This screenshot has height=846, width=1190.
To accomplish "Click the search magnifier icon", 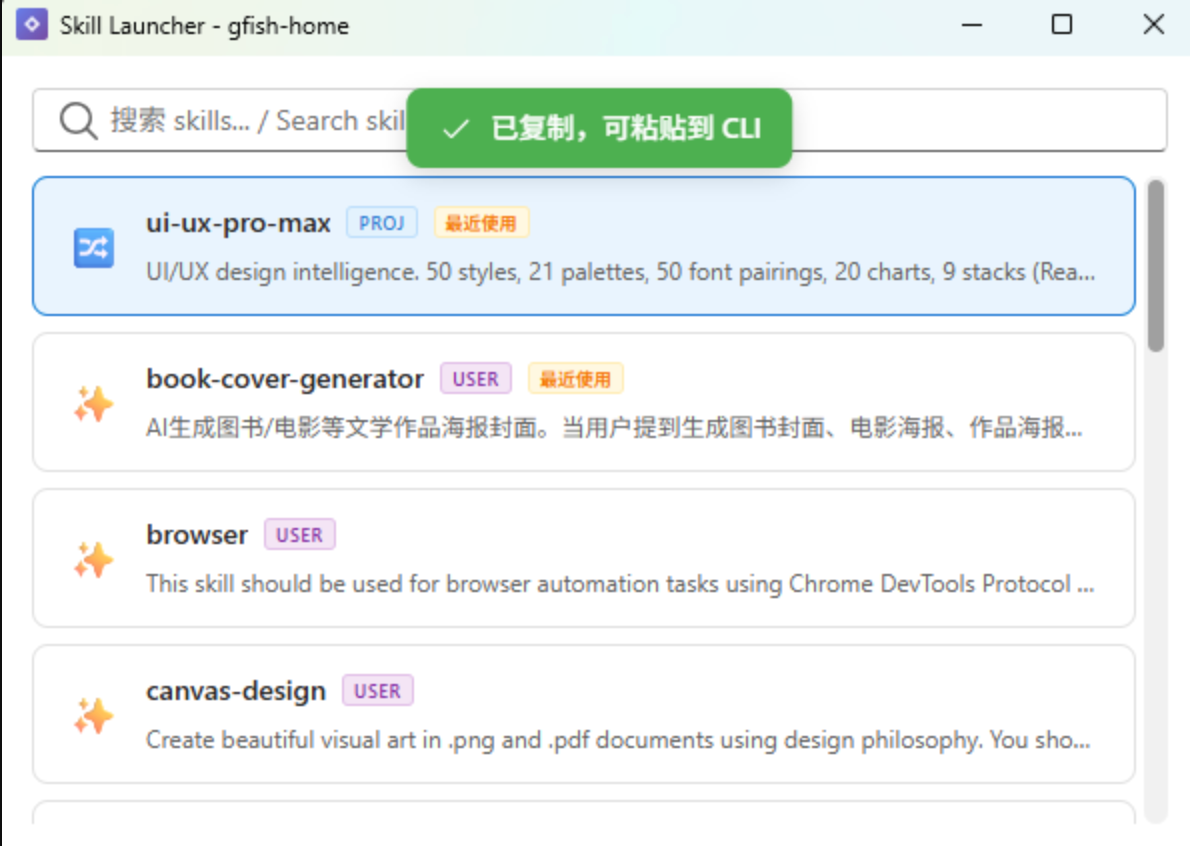I will click(x=78, y=121).
